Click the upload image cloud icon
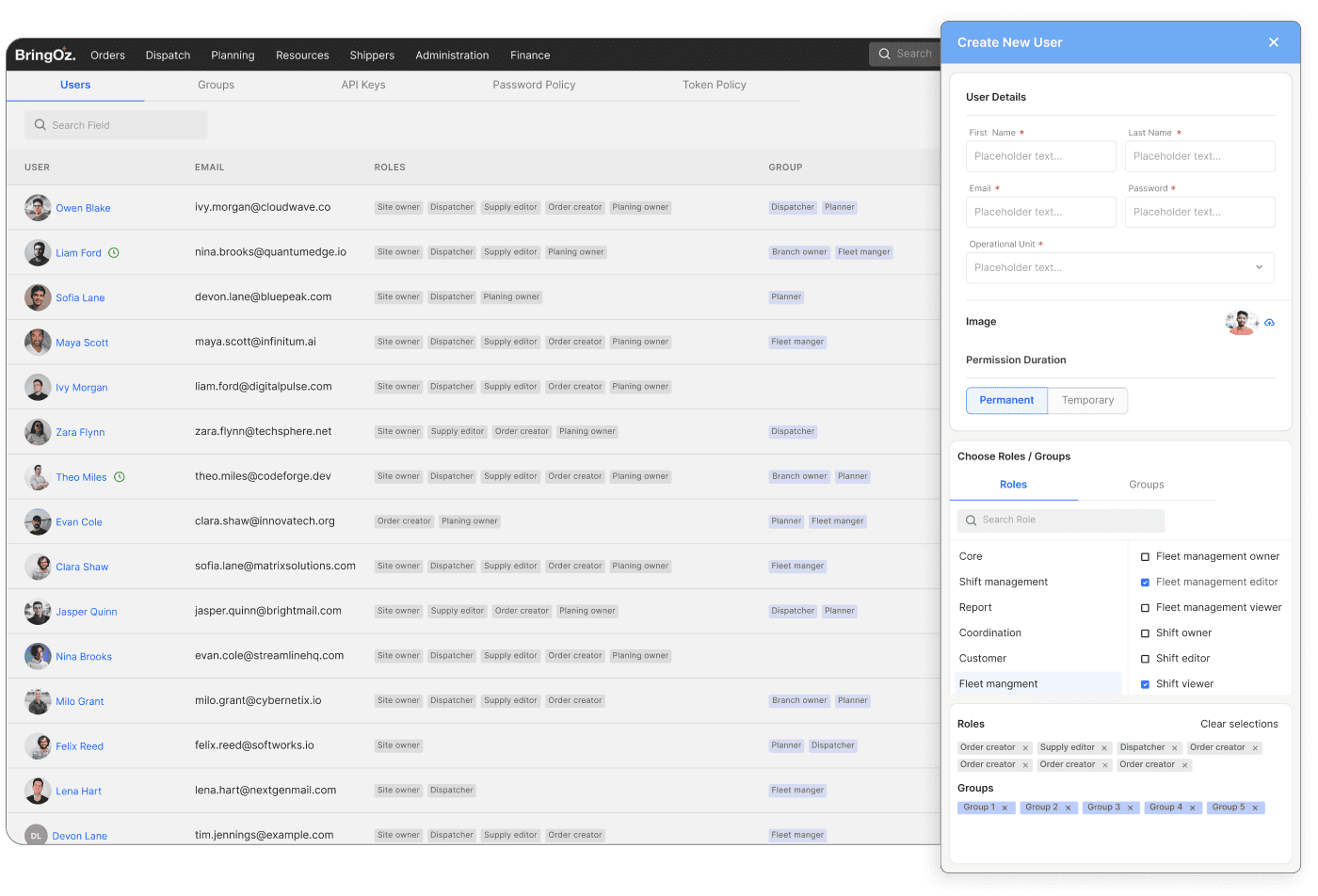 point(1269,322)
